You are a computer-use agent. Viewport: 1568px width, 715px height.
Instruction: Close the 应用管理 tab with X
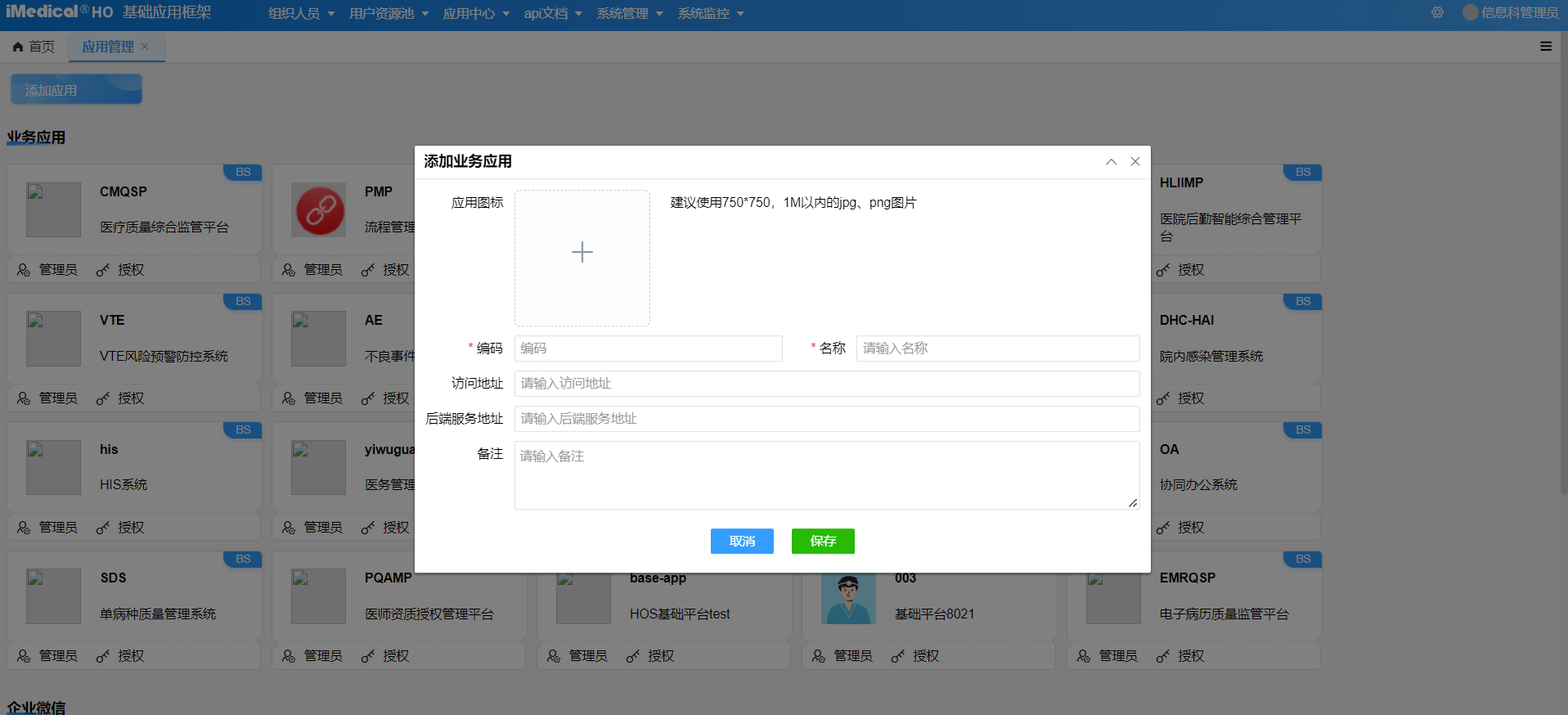(x=145, y=47)
